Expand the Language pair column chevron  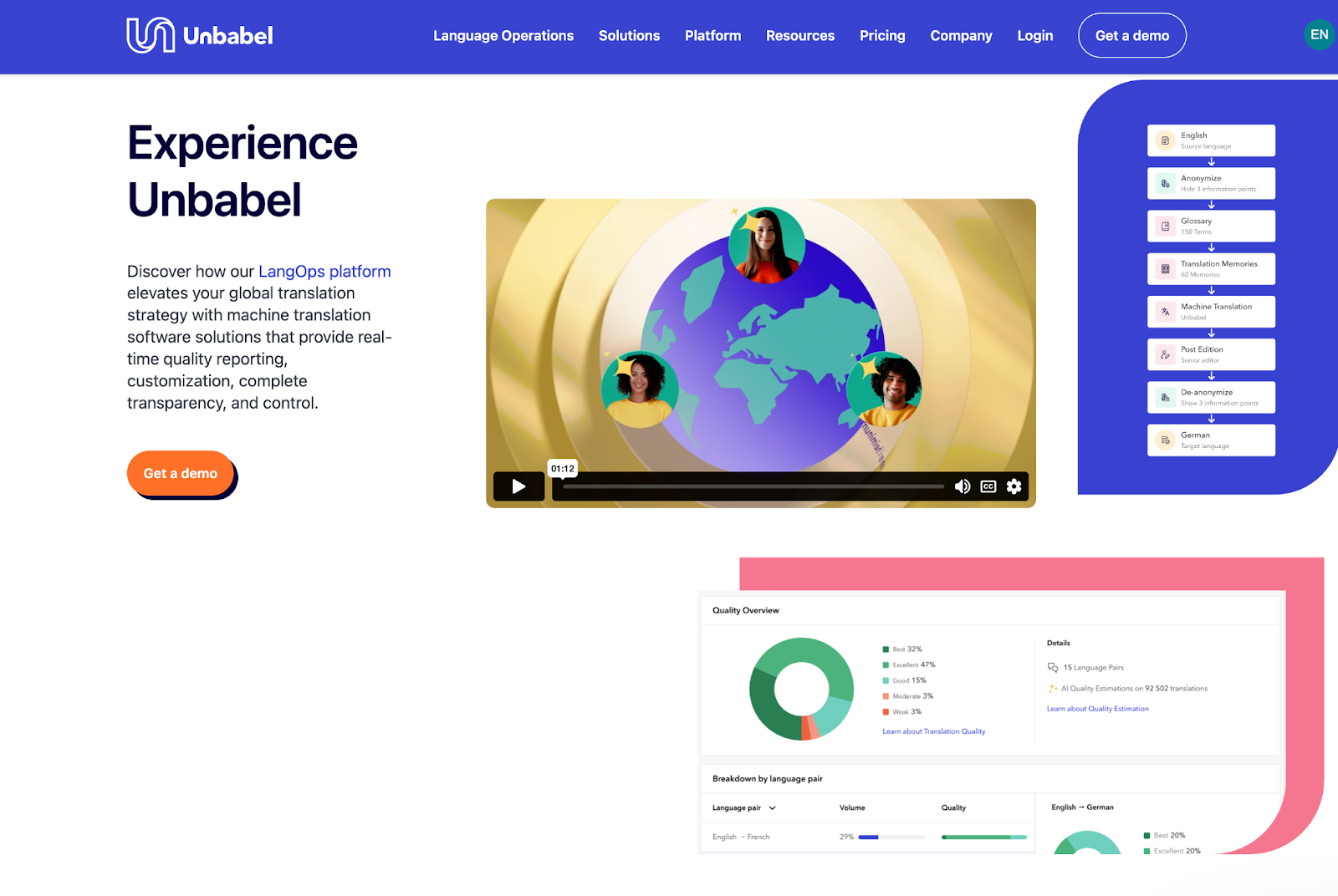click(773, 808)
